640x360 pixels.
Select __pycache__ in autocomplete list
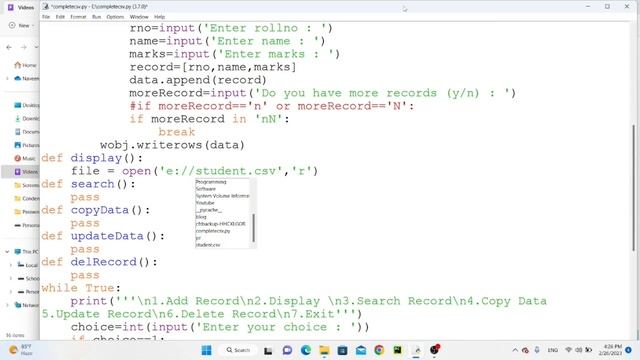pos(209,210)
